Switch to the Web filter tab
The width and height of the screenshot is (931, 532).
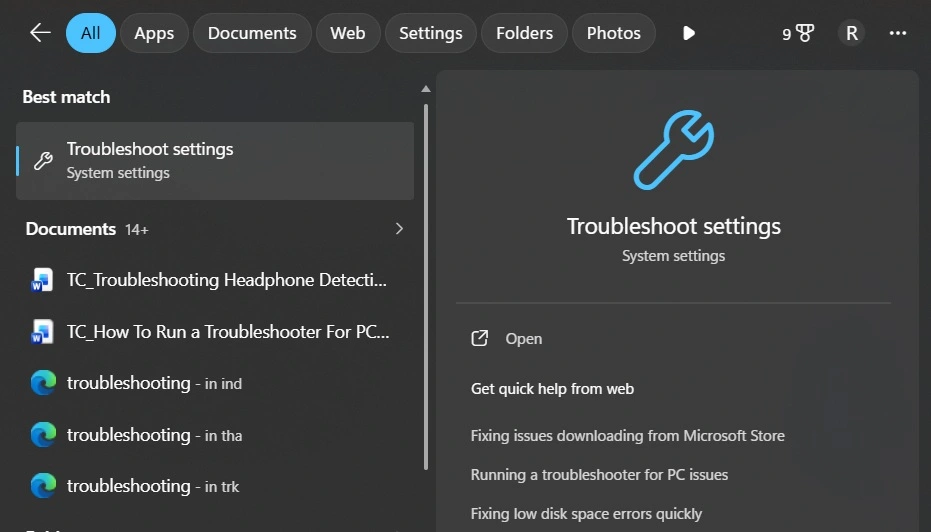(x=348, y=33)
